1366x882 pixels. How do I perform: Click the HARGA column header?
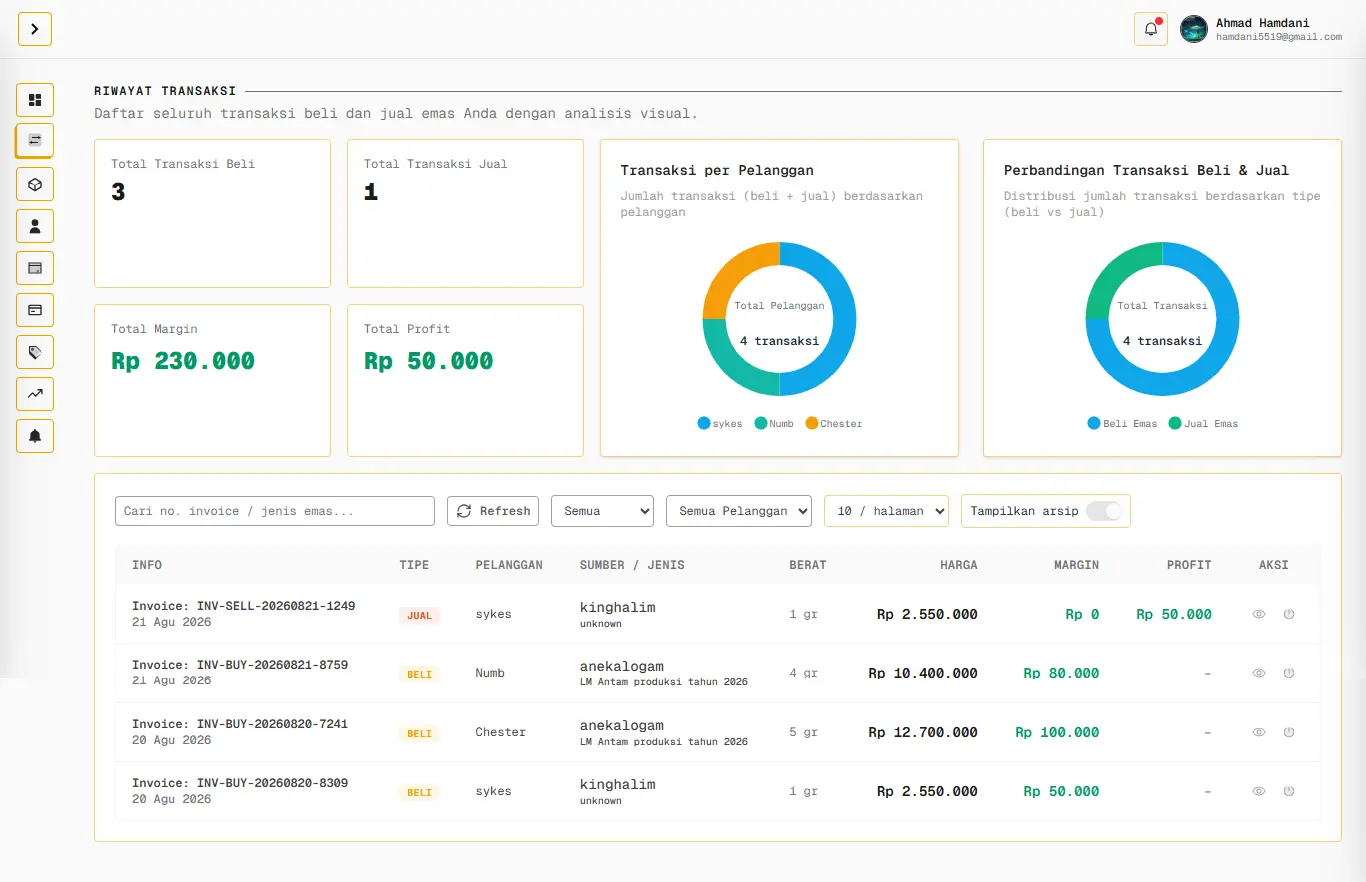[958, 565]
